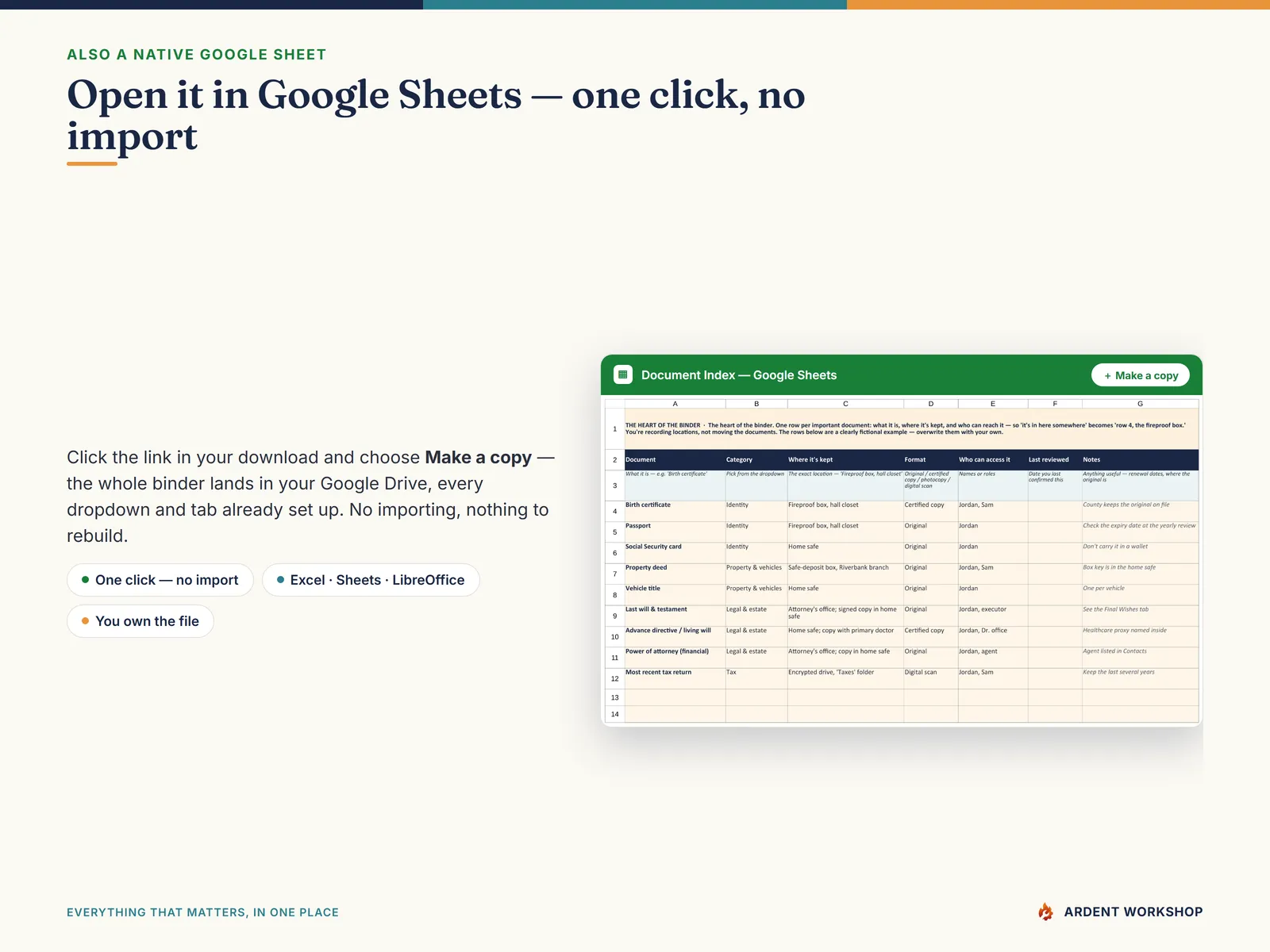This screenshot has width=1270, height=952.
Task: Click the 'Don't carry it in a wallet' note
Action: pyautogui.click(x=1140, y=553)
